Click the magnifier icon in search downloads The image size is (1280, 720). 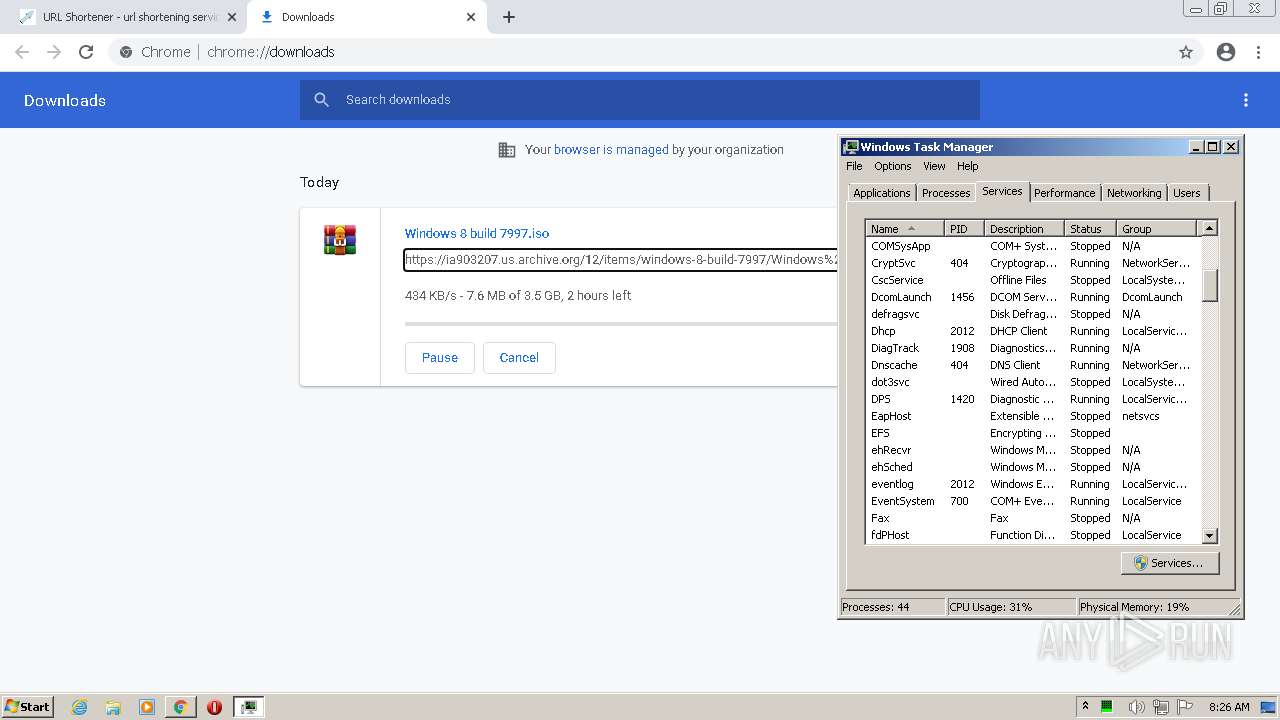tap(321, 100)
